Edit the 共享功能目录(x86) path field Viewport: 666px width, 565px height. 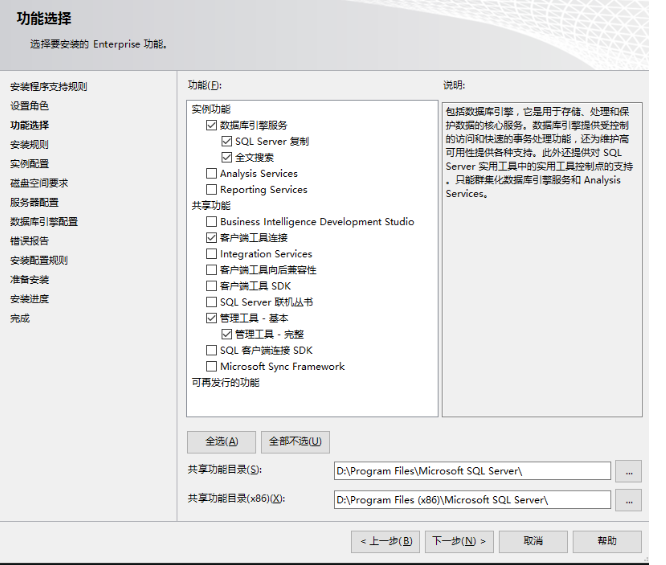(x=472, y=500)
